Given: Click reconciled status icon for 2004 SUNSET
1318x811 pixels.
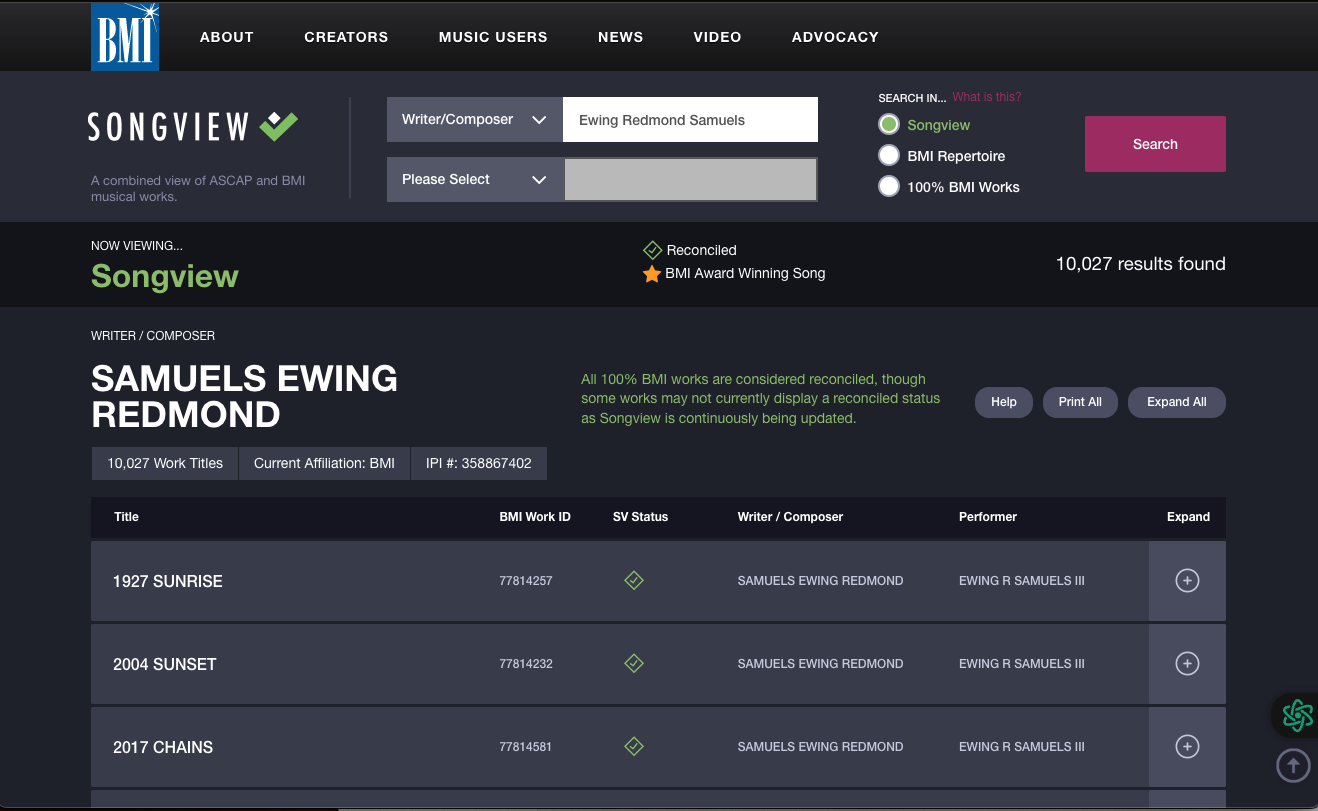Looking at the screenshot, I should 633,663.
